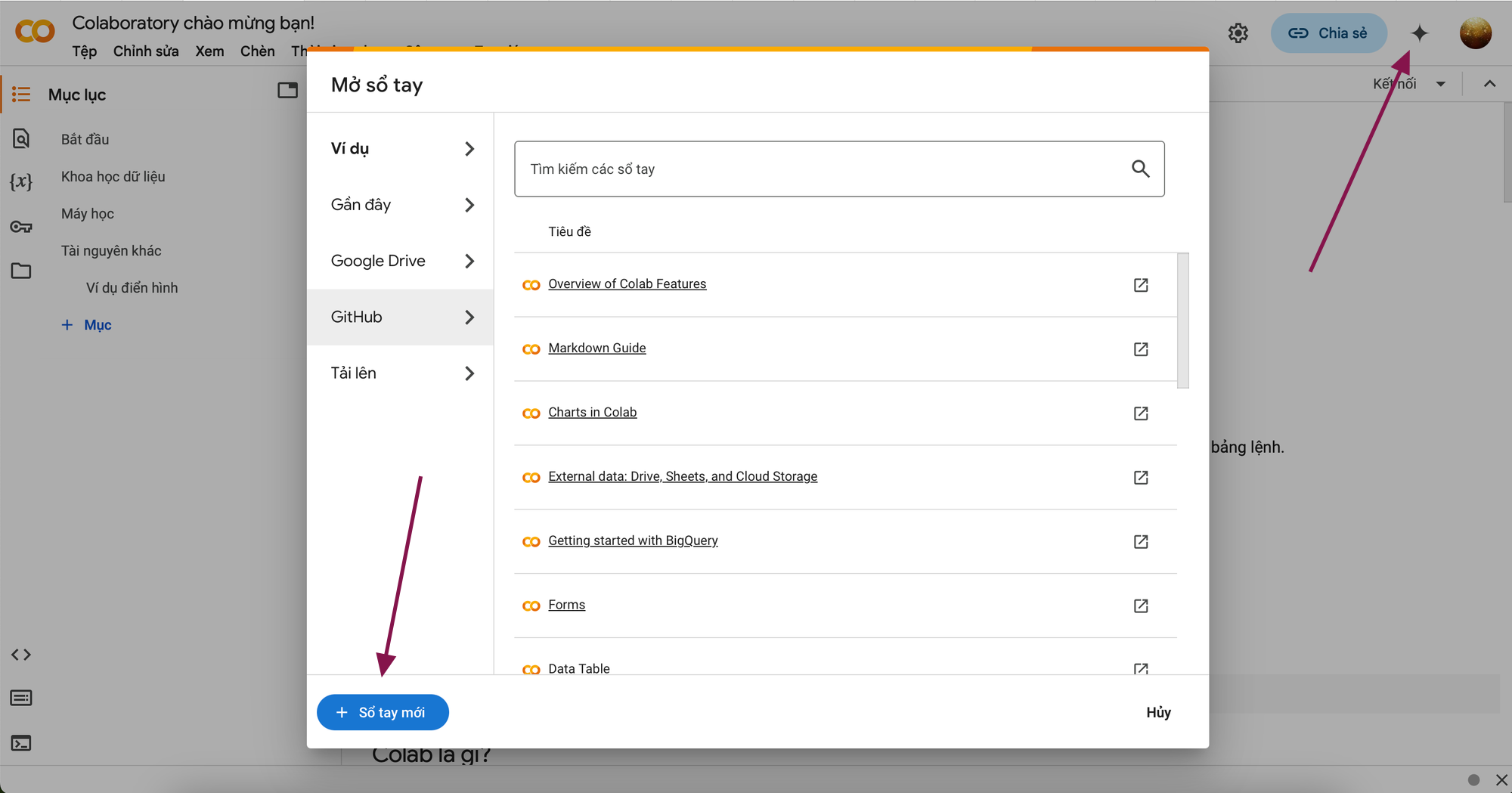Go to Khoa học dữ liệu section
1512x793 pixels.
pos(113,176)
